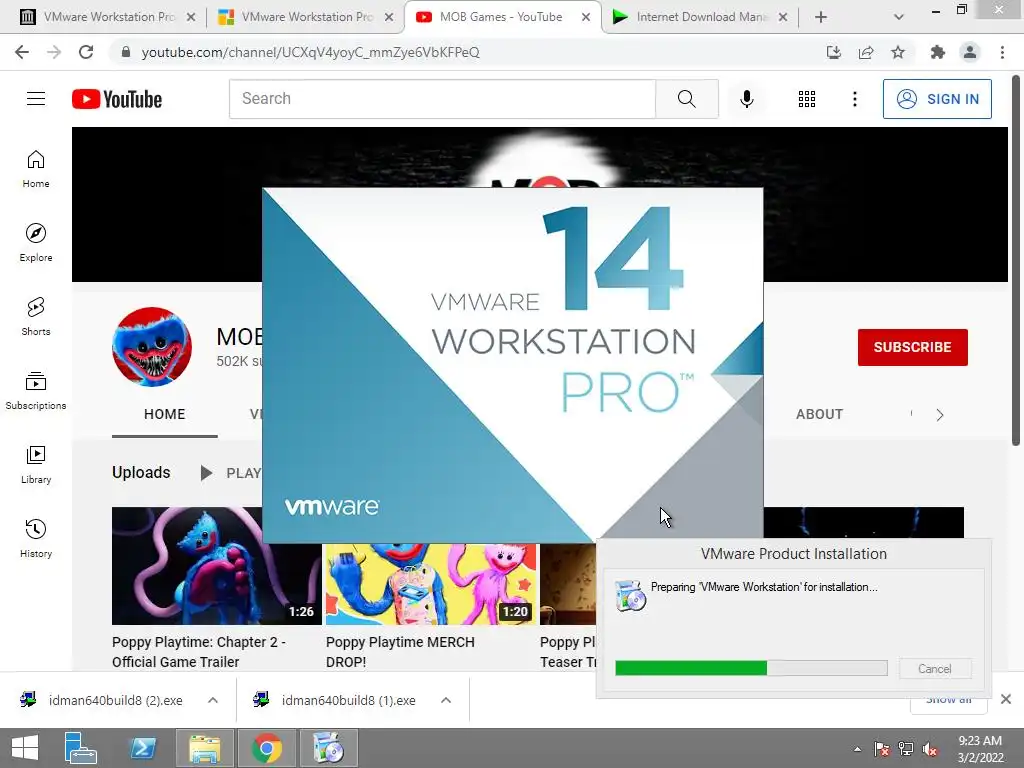Open Shorts in YouTube sidebar
Screen dimensions: 1024x768
pyautogui.click(x=36, y=317)
